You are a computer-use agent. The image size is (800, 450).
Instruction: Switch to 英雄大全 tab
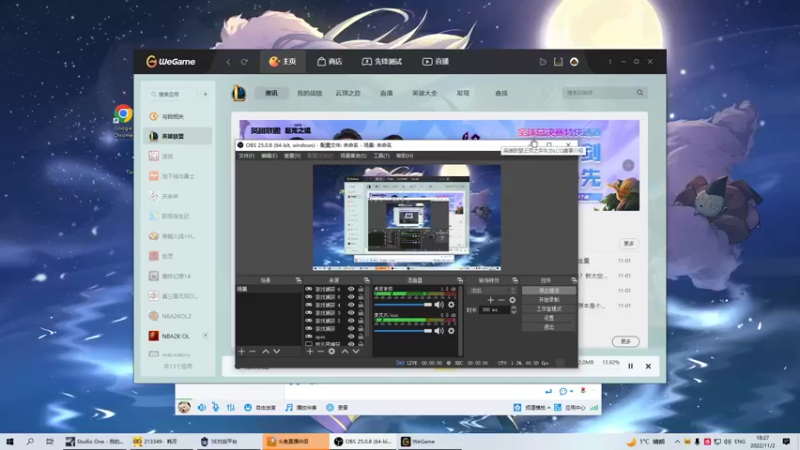[x=424, y=93]
